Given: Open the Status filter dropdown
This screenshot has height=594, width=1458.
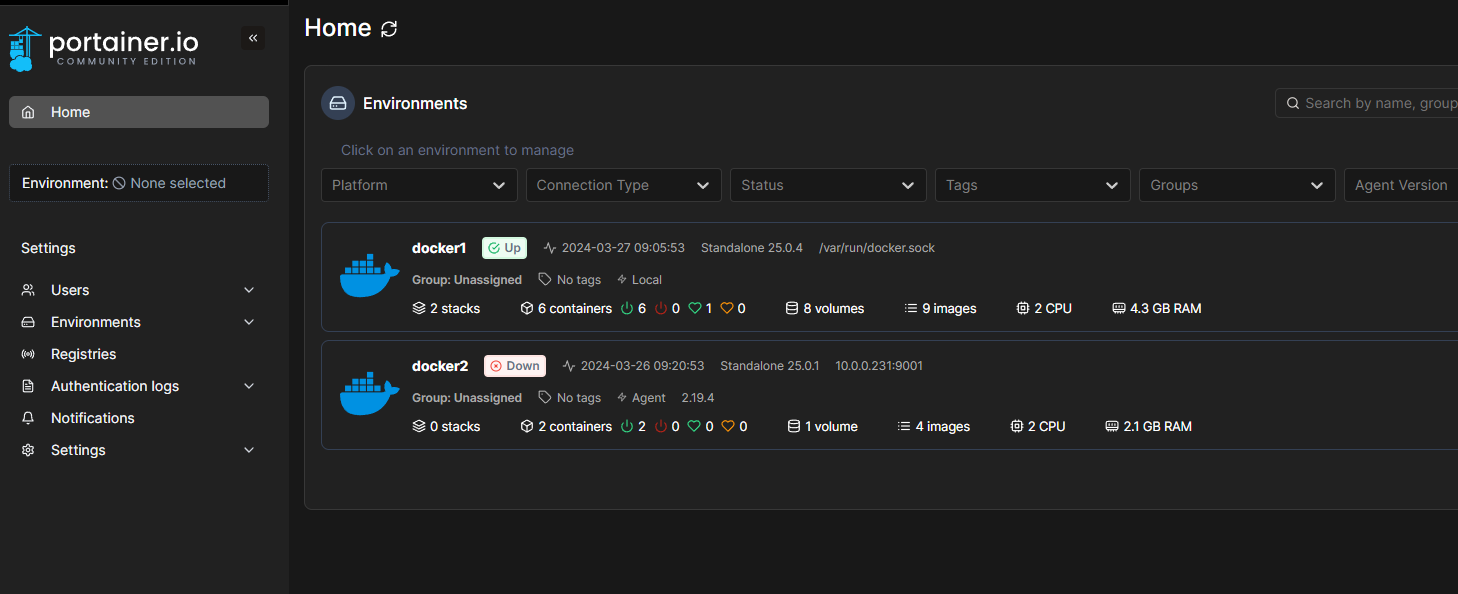Looking at the screenshot, I should pos(828,185).
